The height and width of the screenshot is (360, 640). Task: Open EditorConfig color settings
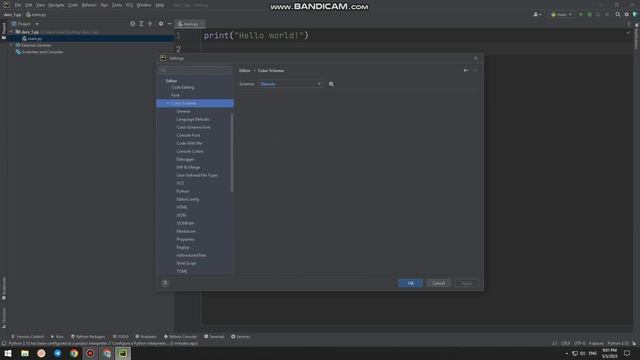(x=188, y=199)
